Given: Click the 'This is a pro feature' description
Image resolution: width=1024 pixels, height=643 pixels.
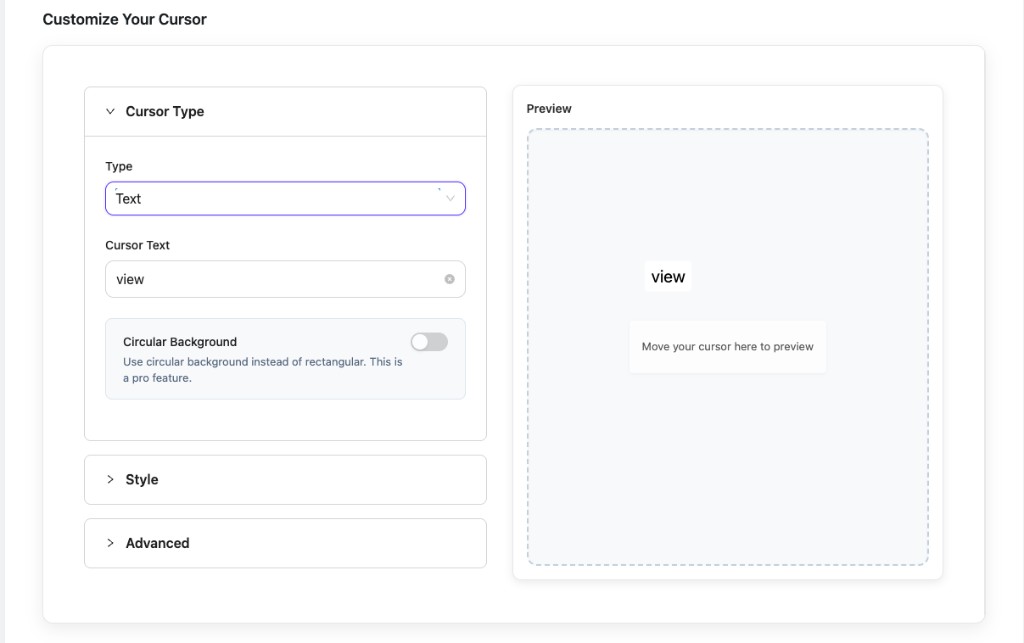Looking at the screenshot, I should coord(263,370).
